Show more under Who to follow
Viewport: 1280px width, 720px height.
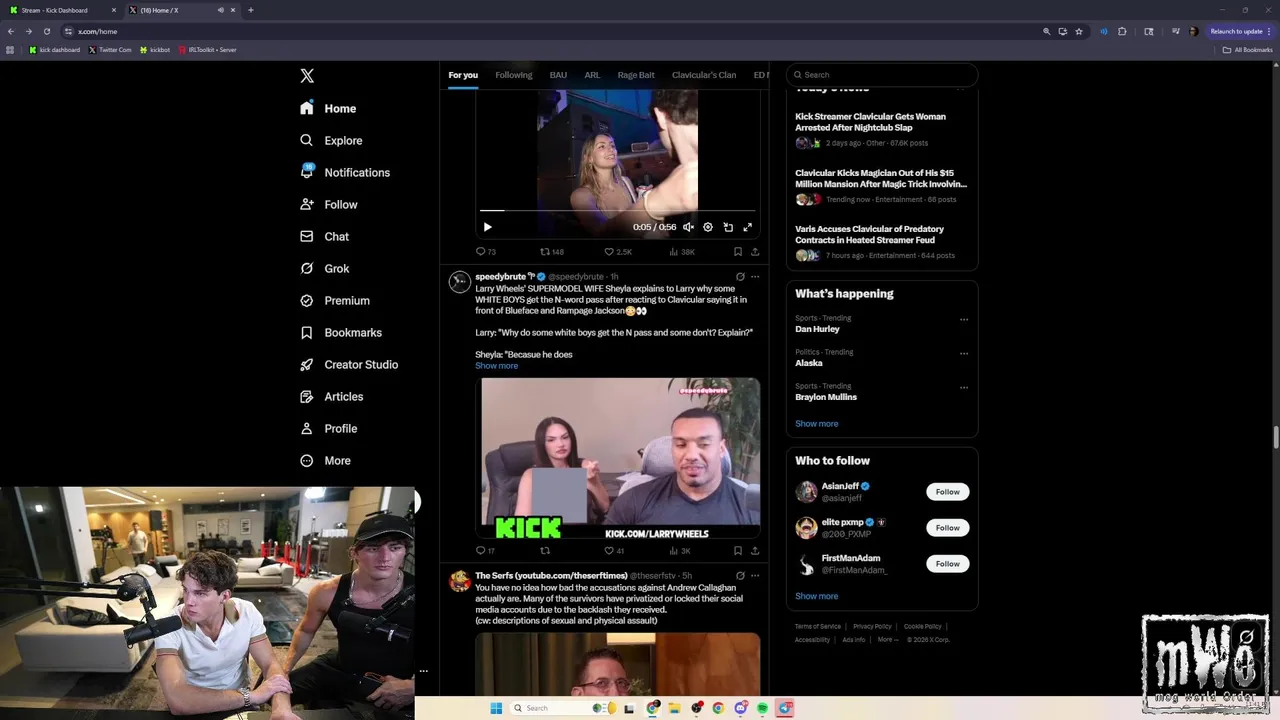[817, 596]
